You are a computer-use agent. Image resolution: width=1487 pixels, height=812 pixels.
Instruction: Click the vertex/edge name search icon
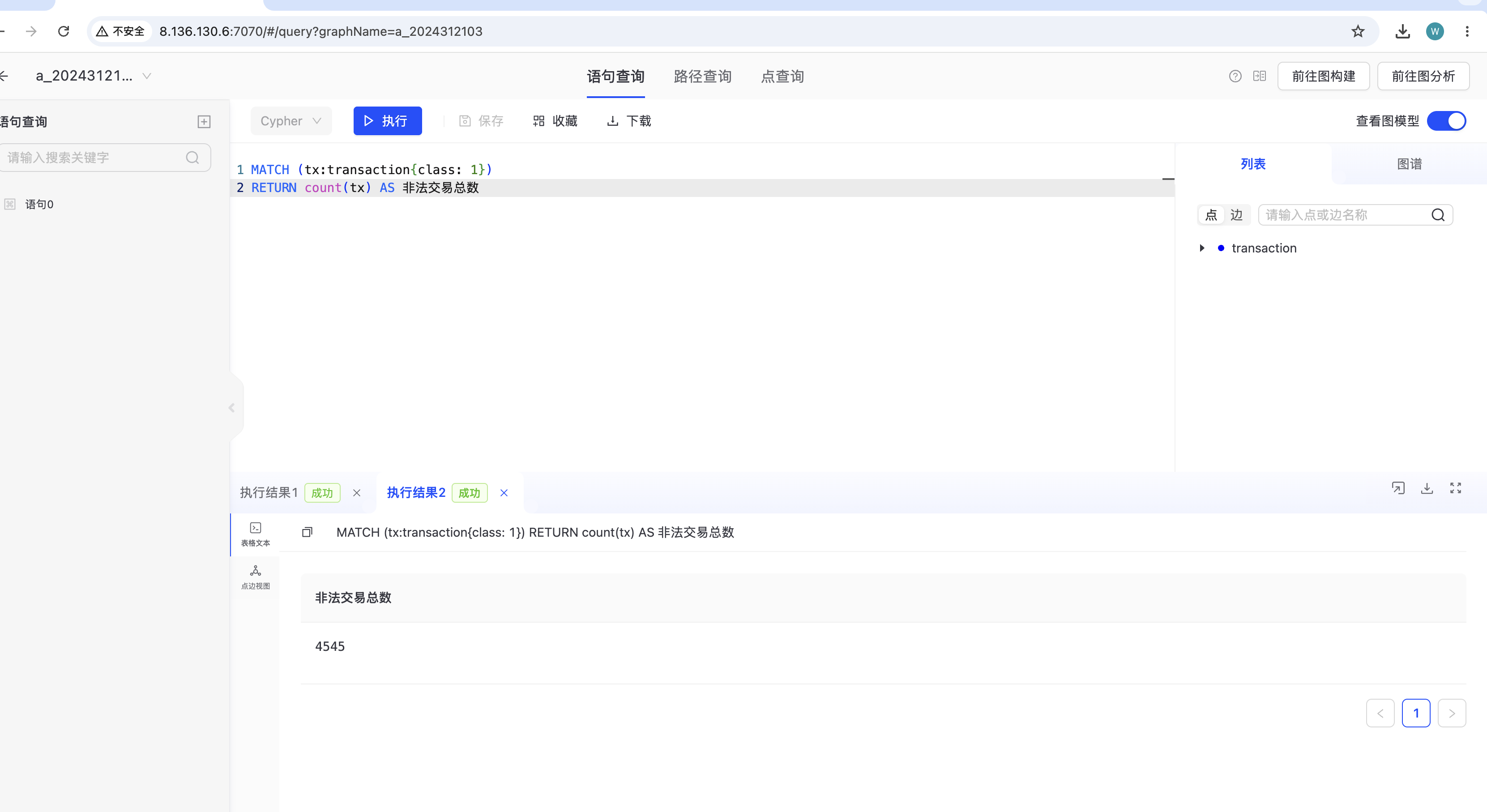pyautogui.click(x=1438, y=215)
